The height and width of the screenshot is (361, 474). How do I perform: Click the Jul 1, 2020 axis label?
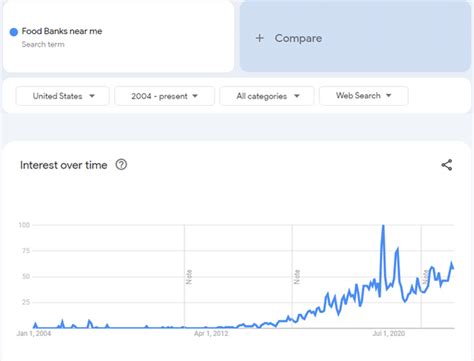point(388,333)
